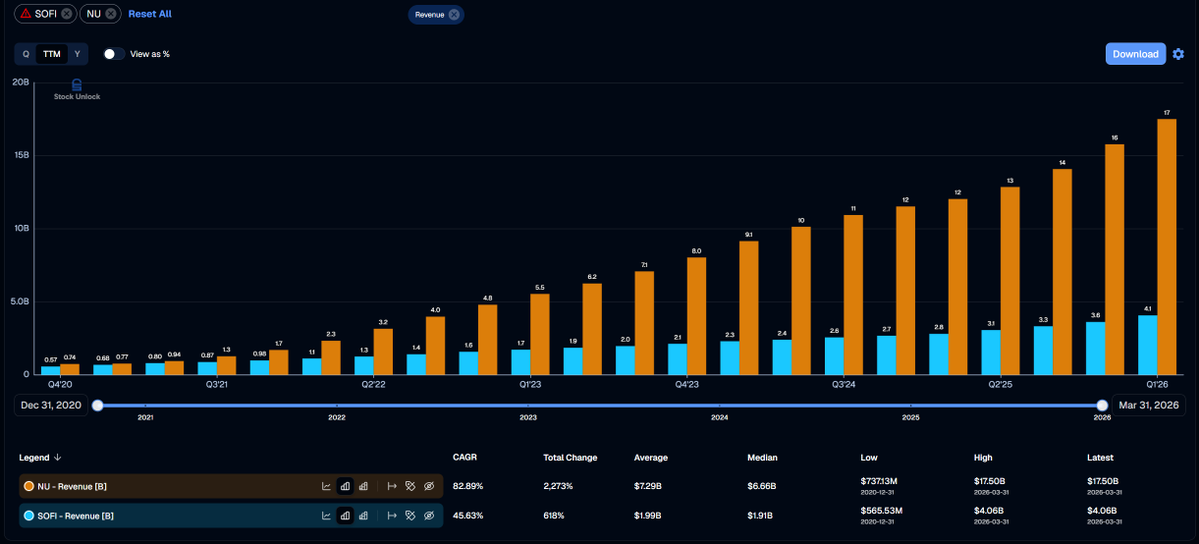Select the TTM period tab
The width and height of the screenshot is (1199, 544).
point(52,54)
